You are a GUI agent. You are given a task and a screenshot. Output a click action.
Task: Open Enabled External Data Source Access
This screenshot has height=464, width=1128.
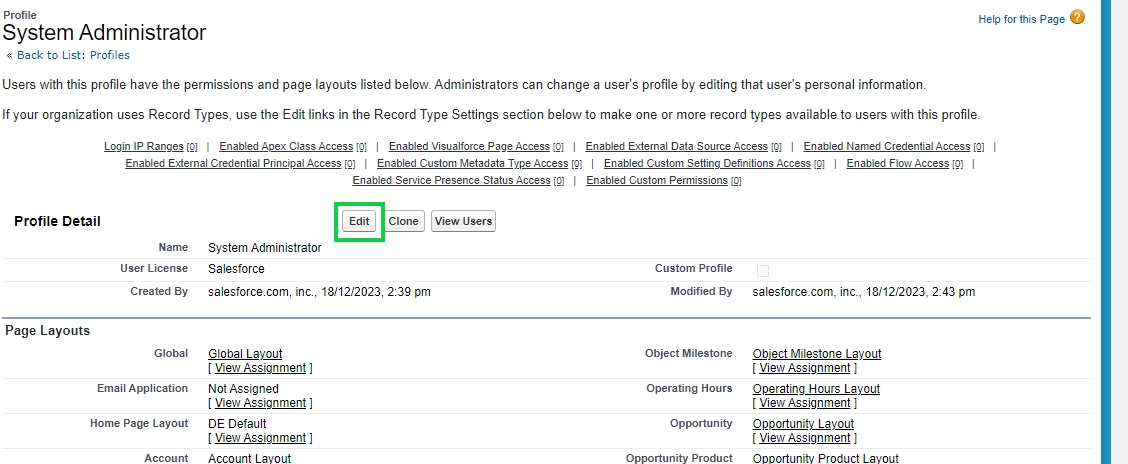point(676,147)
